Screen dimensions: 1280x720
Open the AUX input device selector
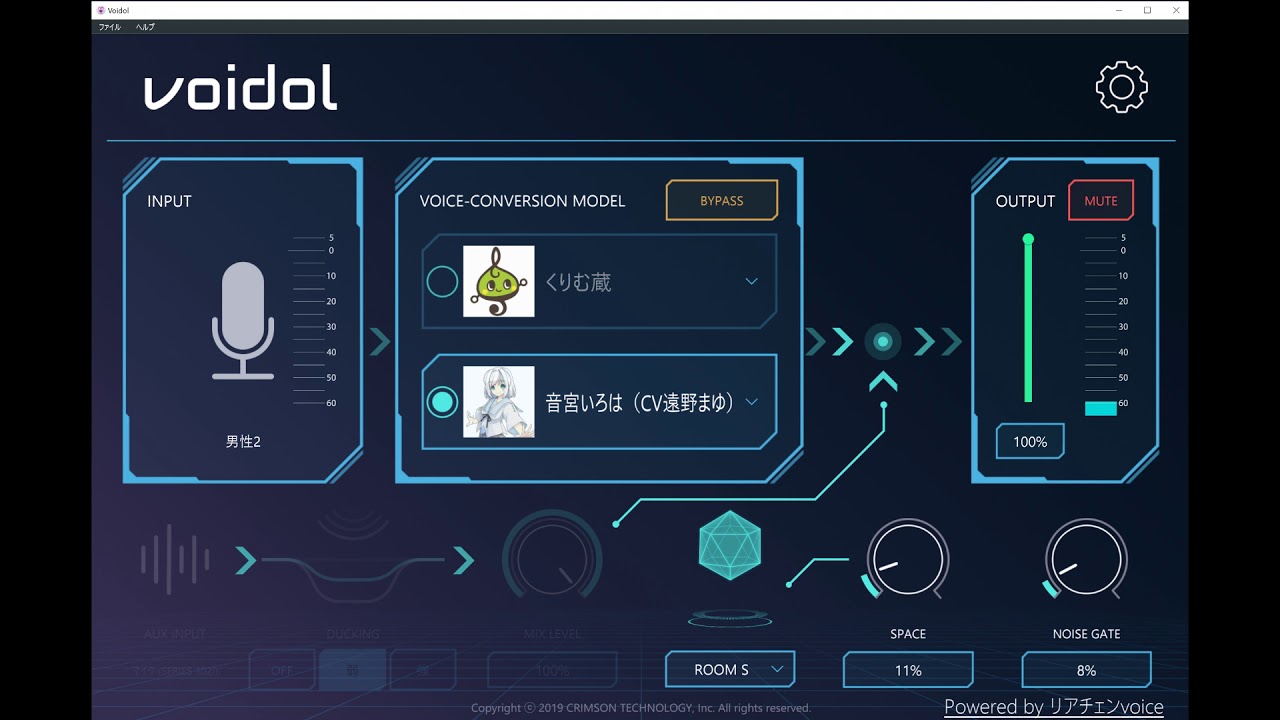point(175,670)
